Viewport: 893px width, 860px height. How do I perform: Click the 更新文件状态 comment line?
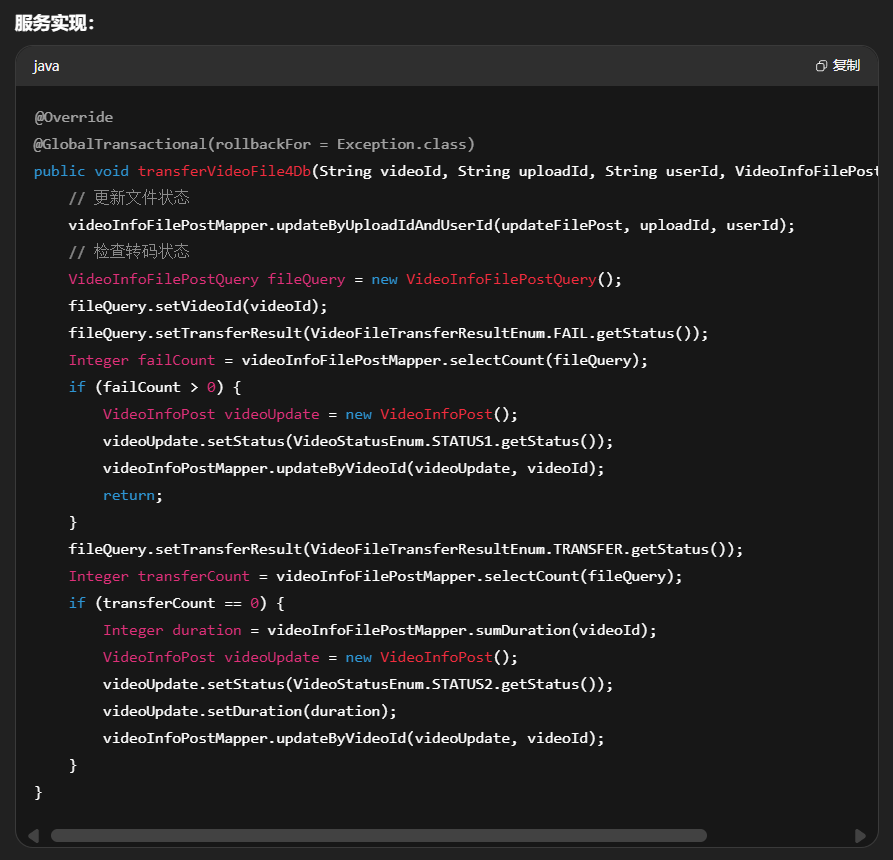tap(129, 198)
